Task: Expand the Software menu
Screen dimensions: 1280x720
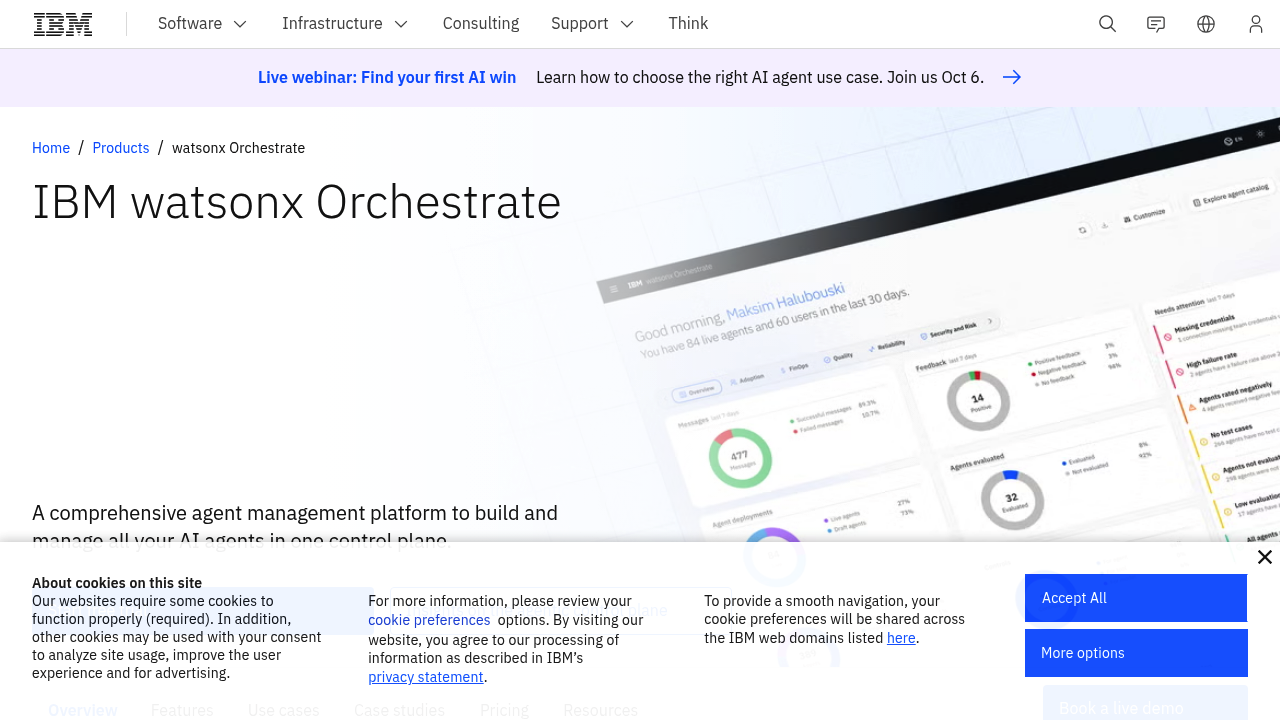Action: (x=203, y=24)
